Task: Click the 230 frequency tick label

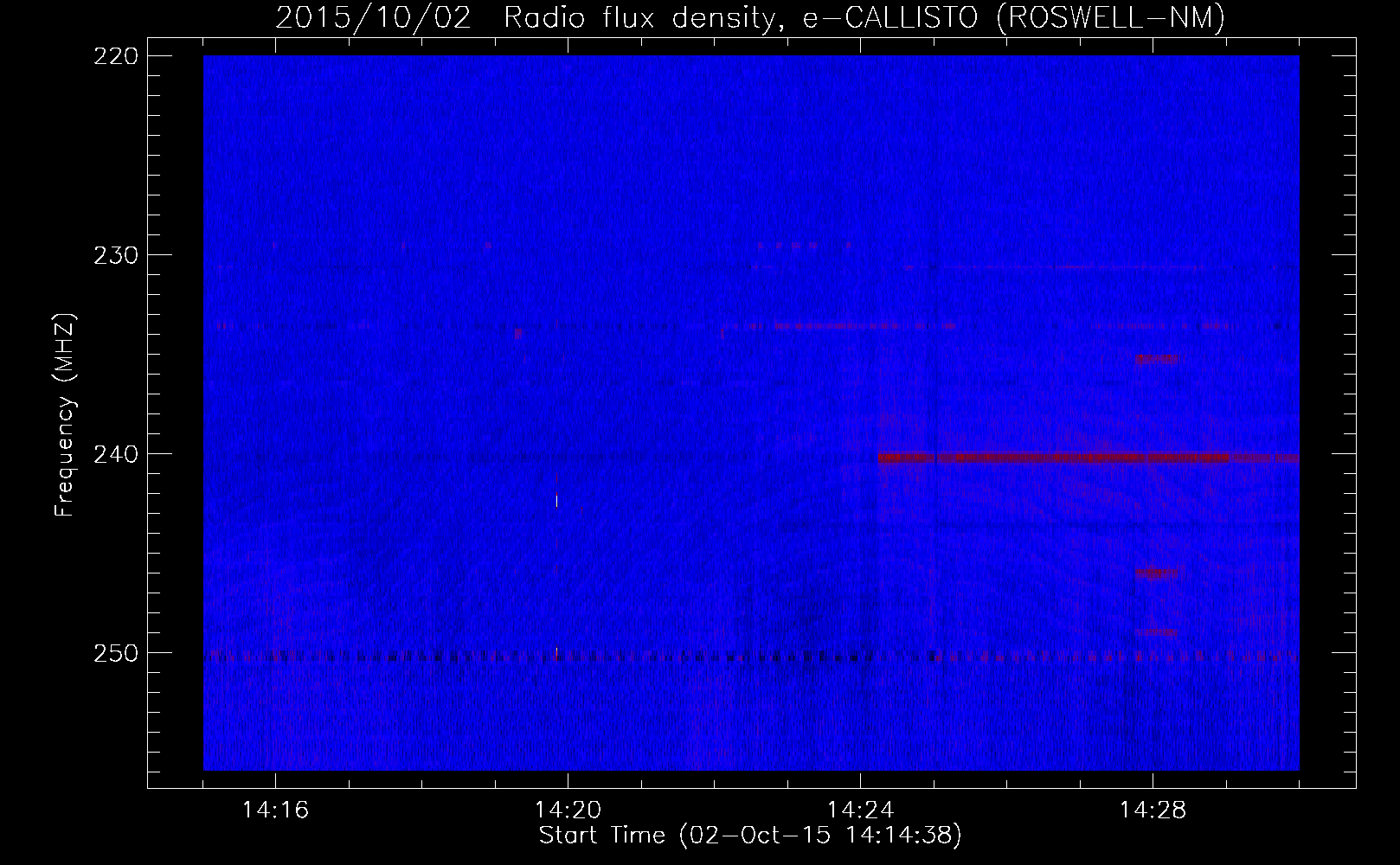Action: 114,255
